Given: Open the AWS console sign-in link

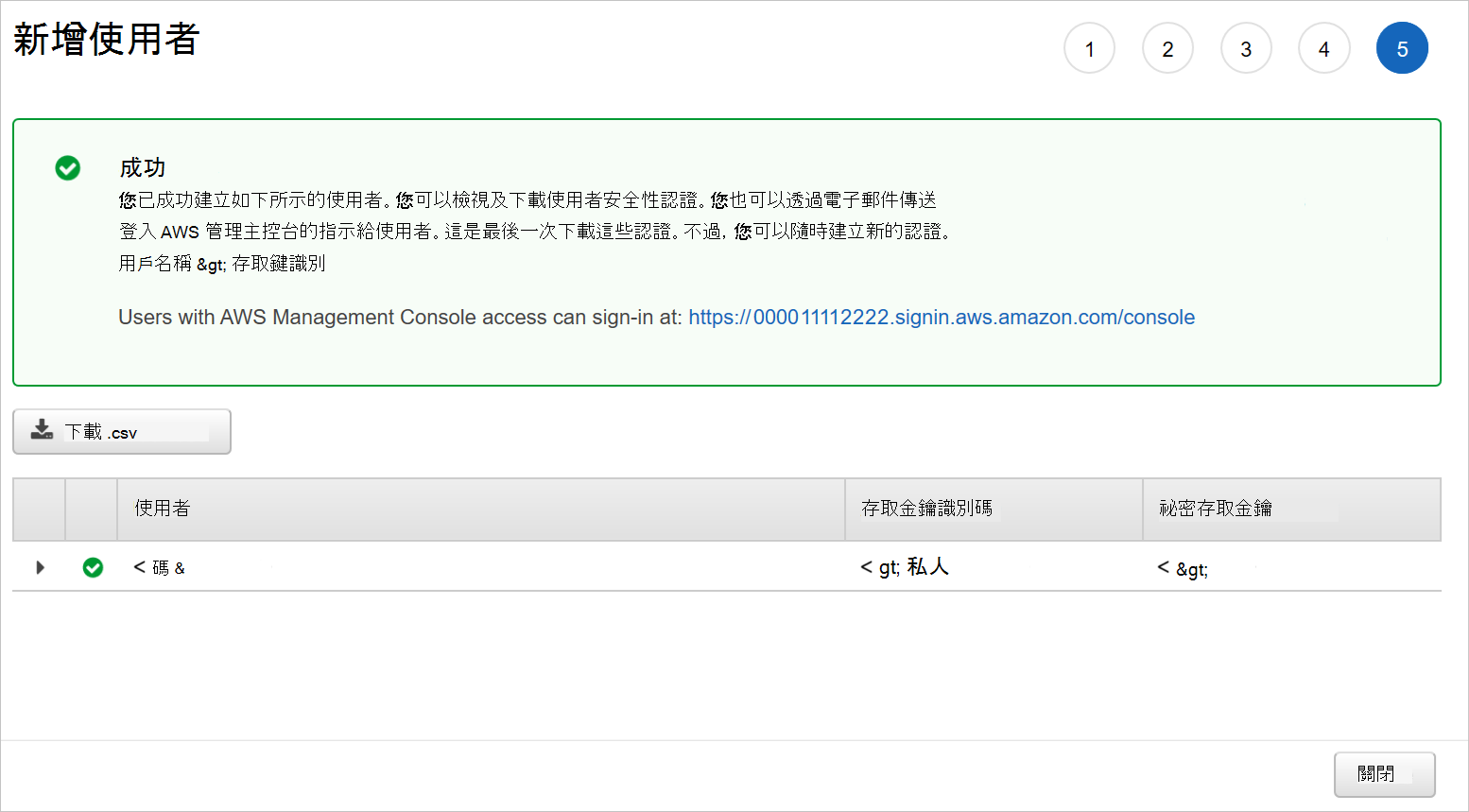Looking at the screenshot, I should click(x=942, y=318).
